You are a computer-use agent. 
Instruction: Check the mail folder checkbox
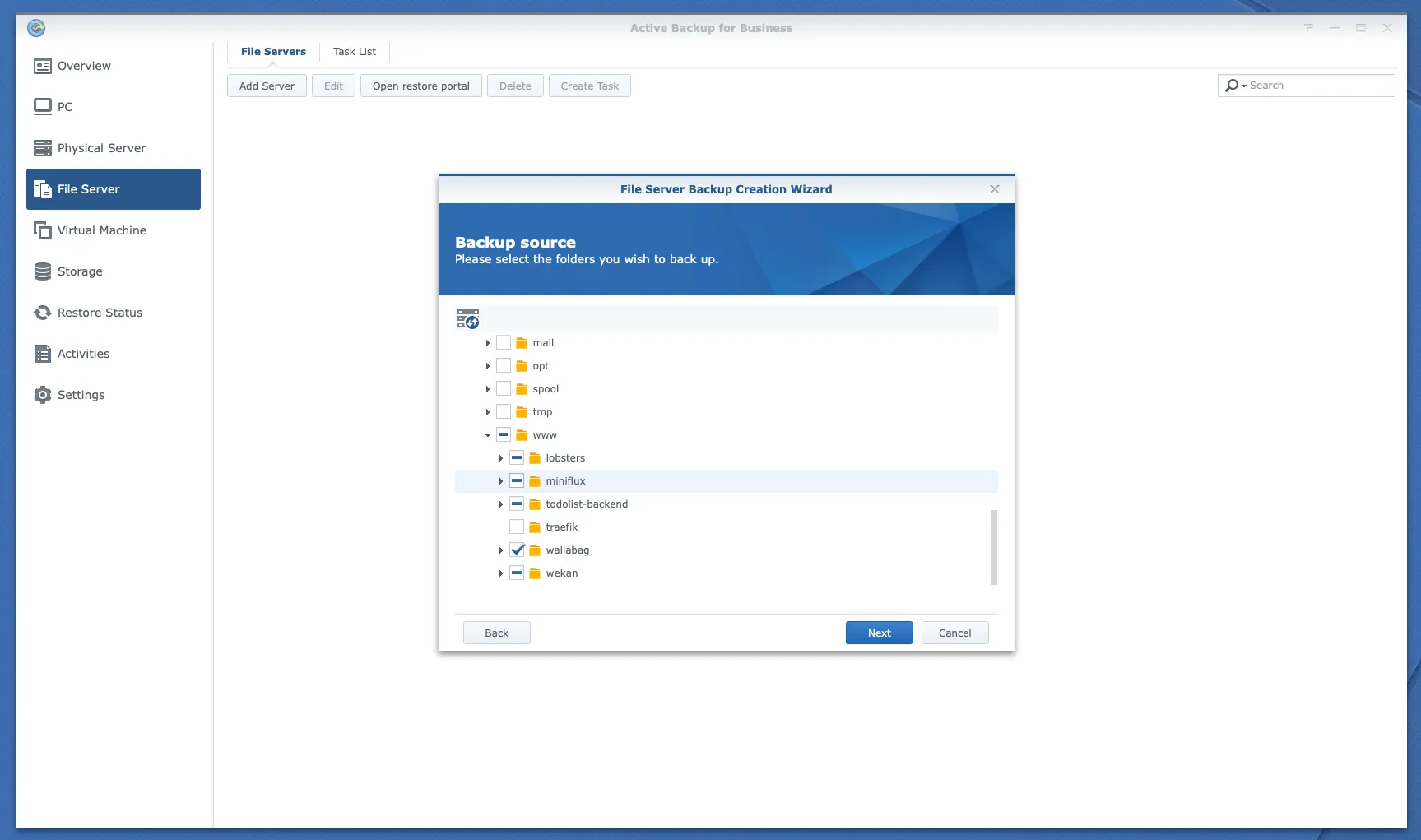(504, 343)
